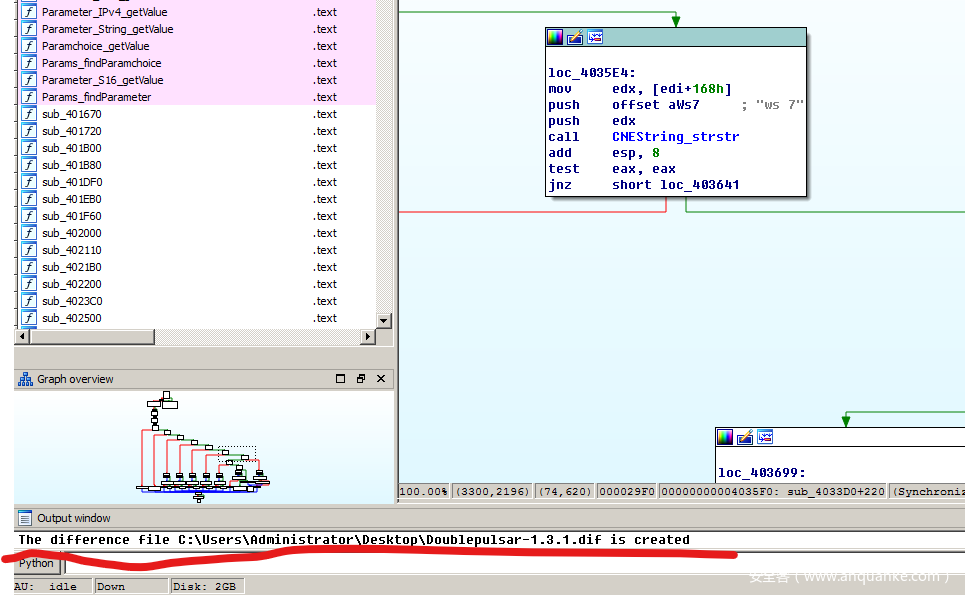Image resolution: width=965 pixels, height=595 pixels.
Task: Click the Graph overview panel icon
Action: [x=25, y=379]
